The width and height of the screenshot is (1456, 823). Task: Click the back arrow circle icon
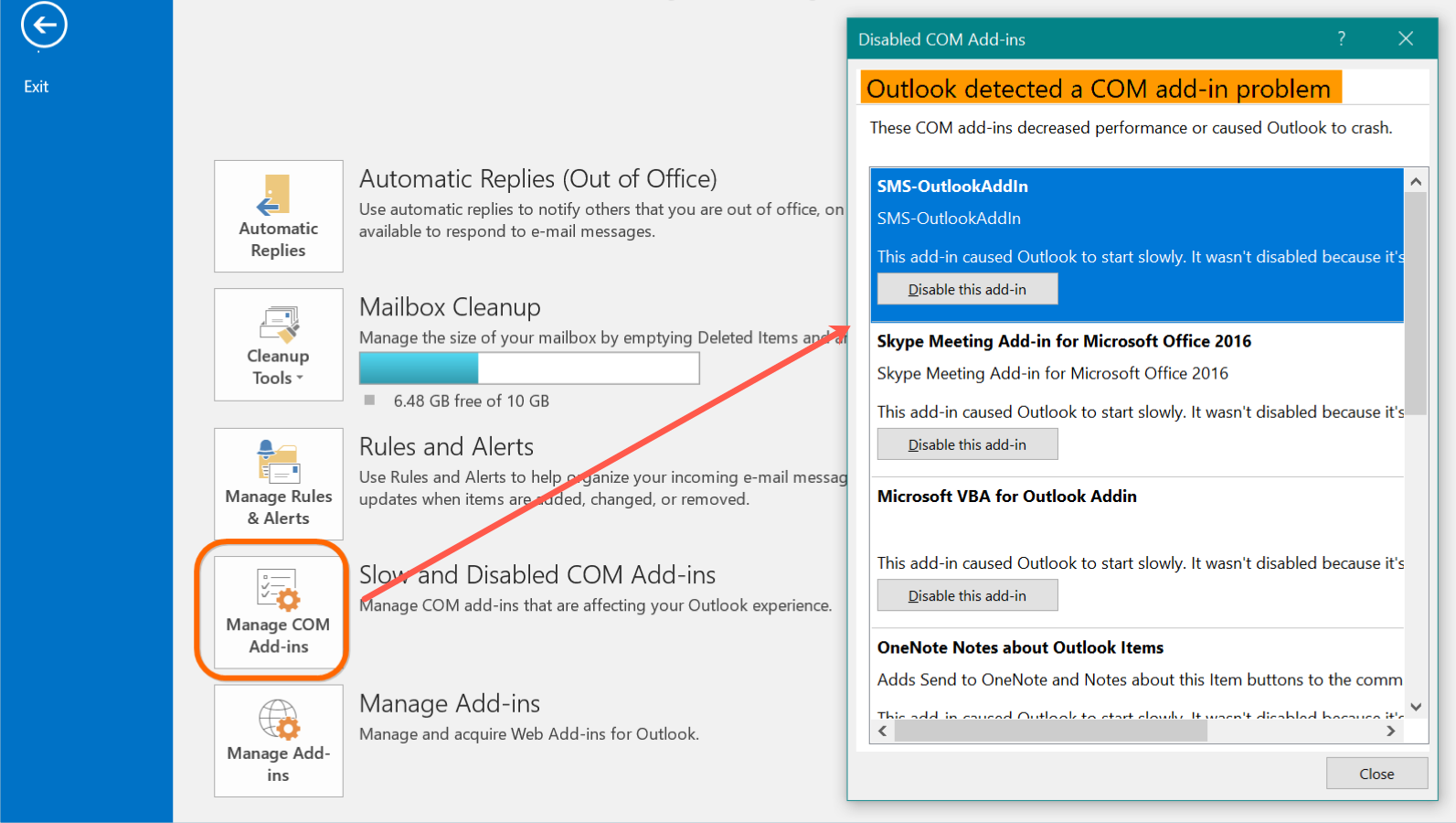(44, 25)
